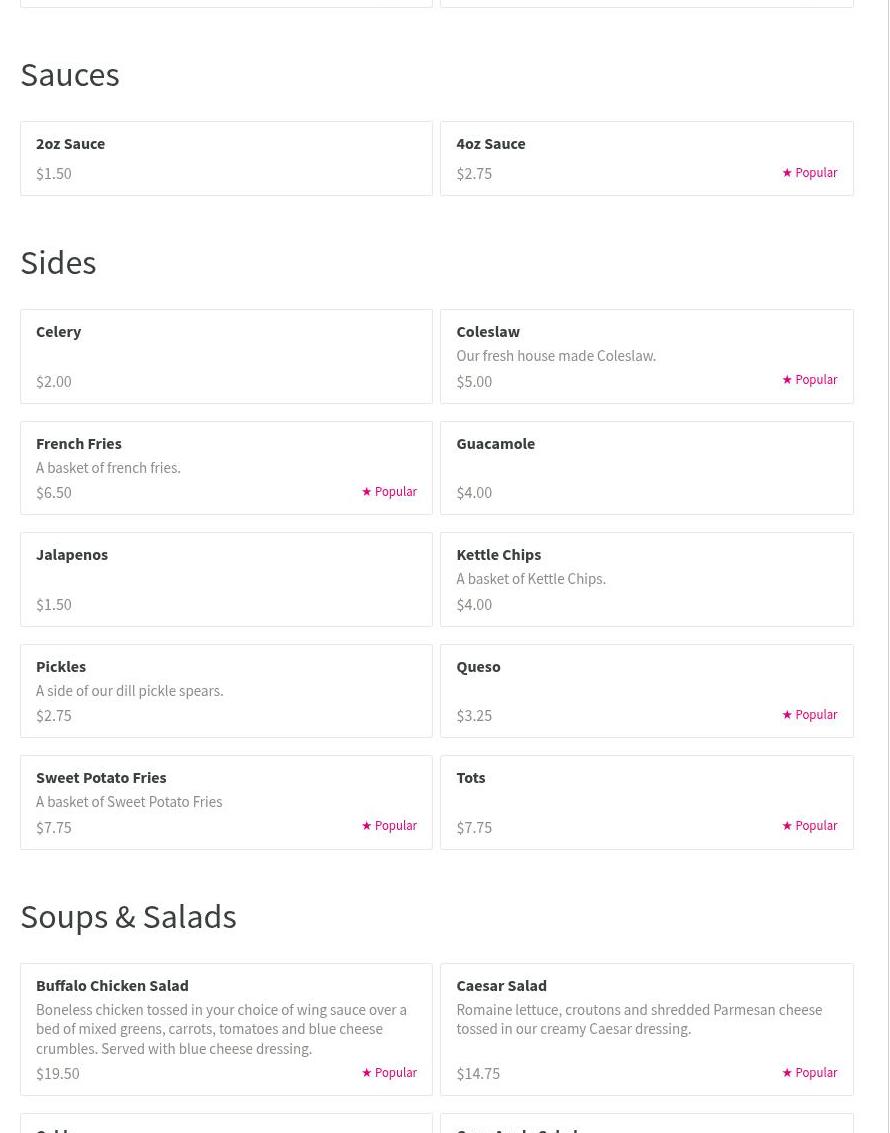Click the Popular star on Caesar Salad

point(787,1073)
